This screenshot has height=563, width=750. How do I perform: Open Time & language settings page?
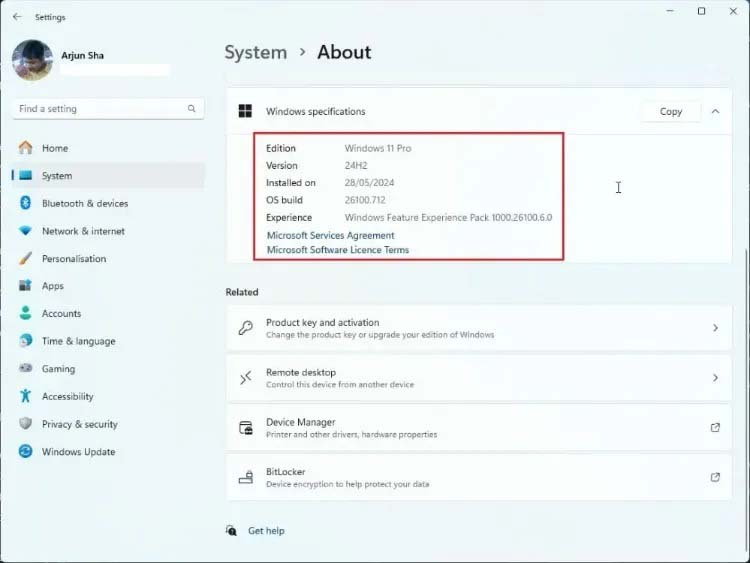(x=78, y=341)
